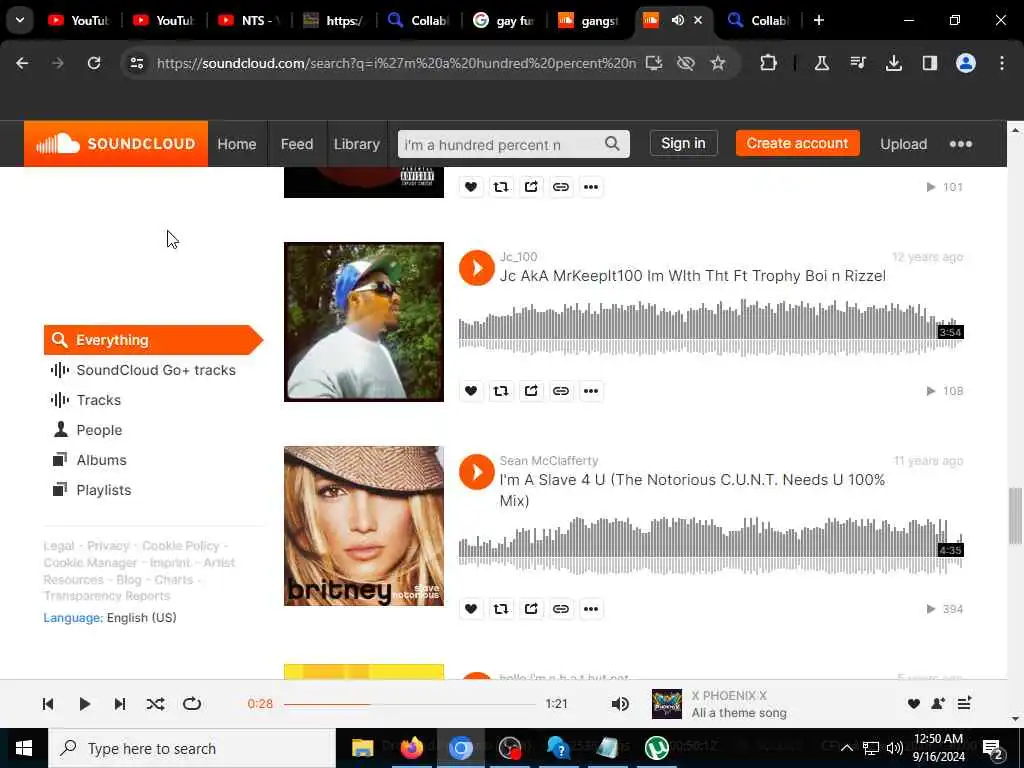1024x768 pixels.
Task: Click the SoundCloud logo
Action: [116, 144]
